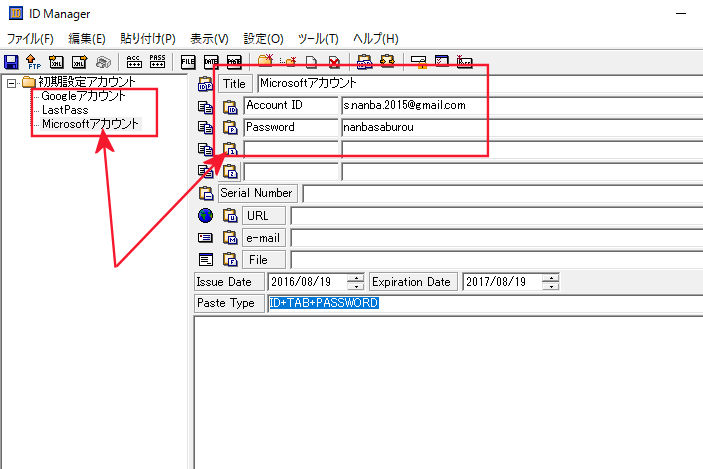The height and width of the screenshot is (469, 703).
Task: Click the copy icon of second blank field row
Action: (205, 171)
